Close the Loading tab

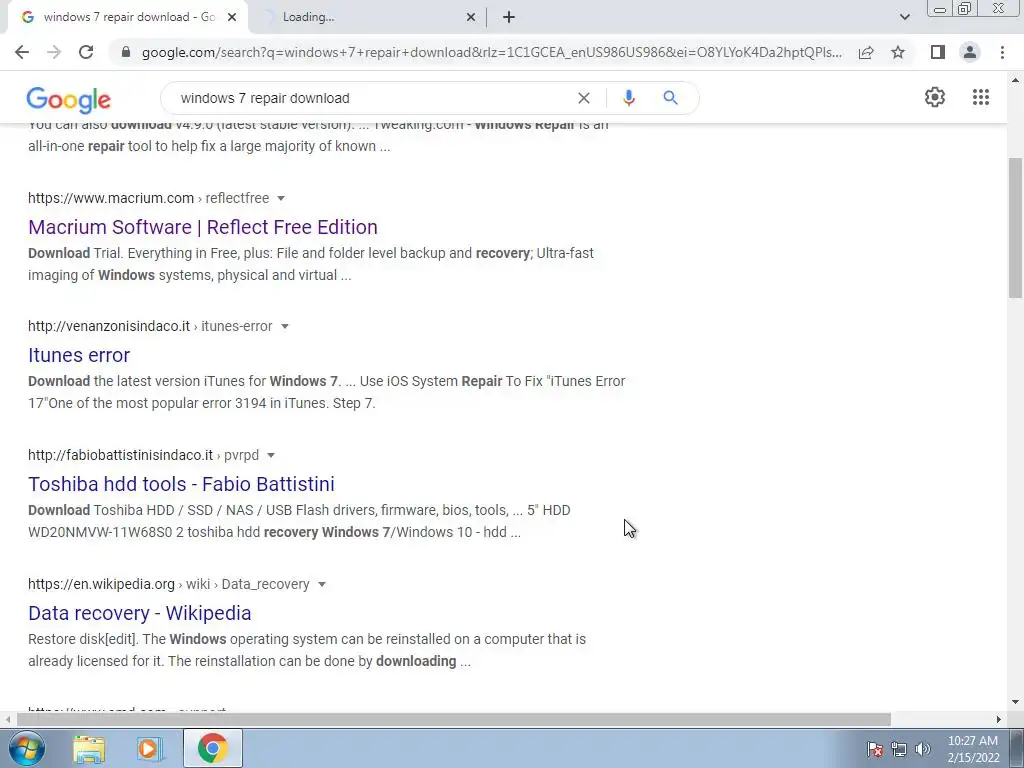(x=471, y=17)
